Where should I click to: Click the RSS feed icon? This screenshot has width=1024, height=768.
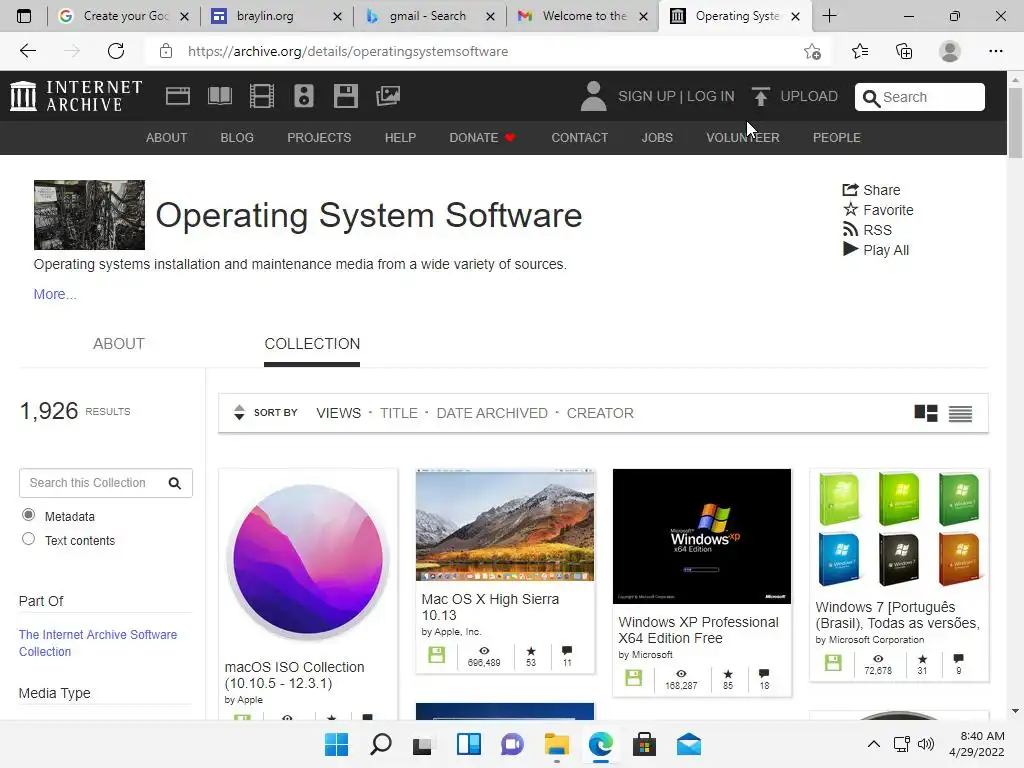point(850,230)
